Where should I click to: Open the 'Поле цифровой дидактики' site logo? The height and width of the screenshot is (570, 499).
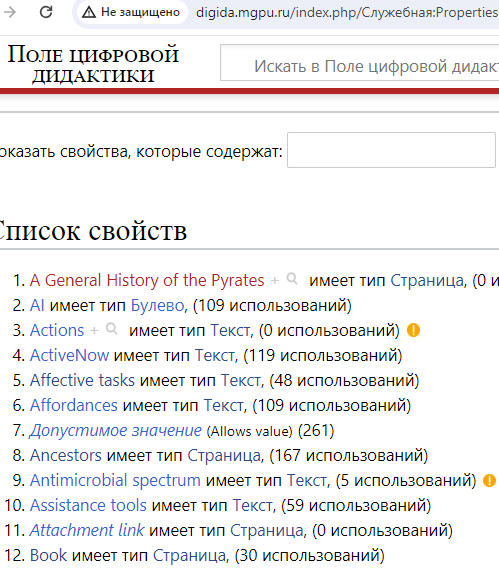[x=93, y=64]
